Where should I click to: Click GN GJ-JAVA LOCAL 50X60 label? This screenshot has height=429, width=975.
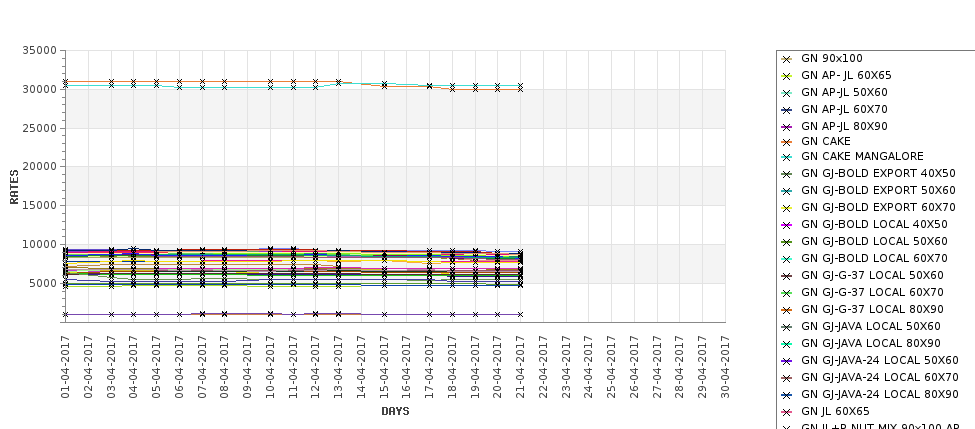[x=871, y=326]
